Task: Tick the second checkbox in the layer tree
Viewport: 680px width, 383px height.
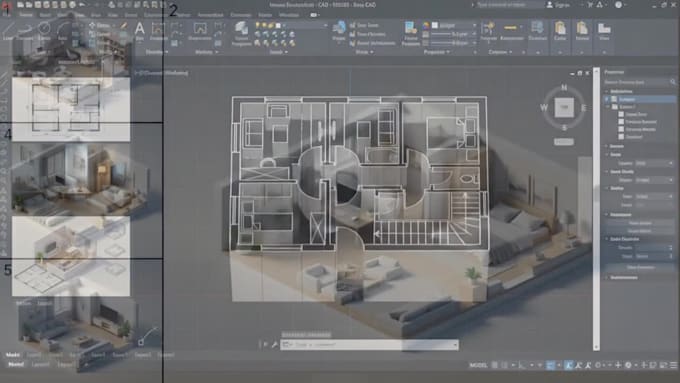Action: click(x=621, y=122)
